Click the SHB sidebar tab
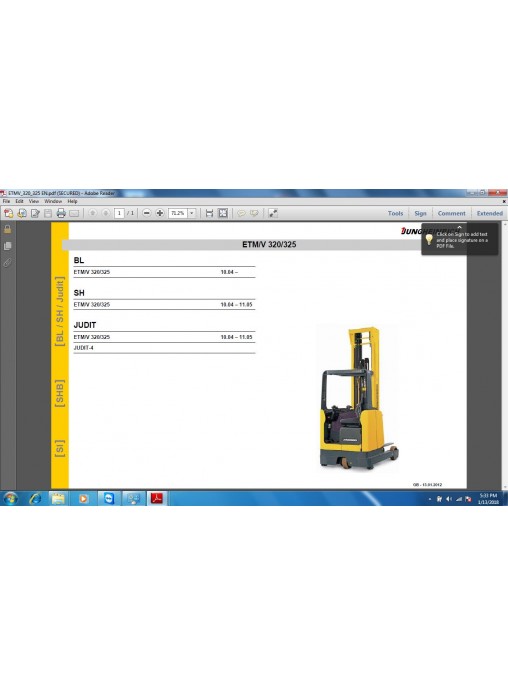 (x=60, y=393)
